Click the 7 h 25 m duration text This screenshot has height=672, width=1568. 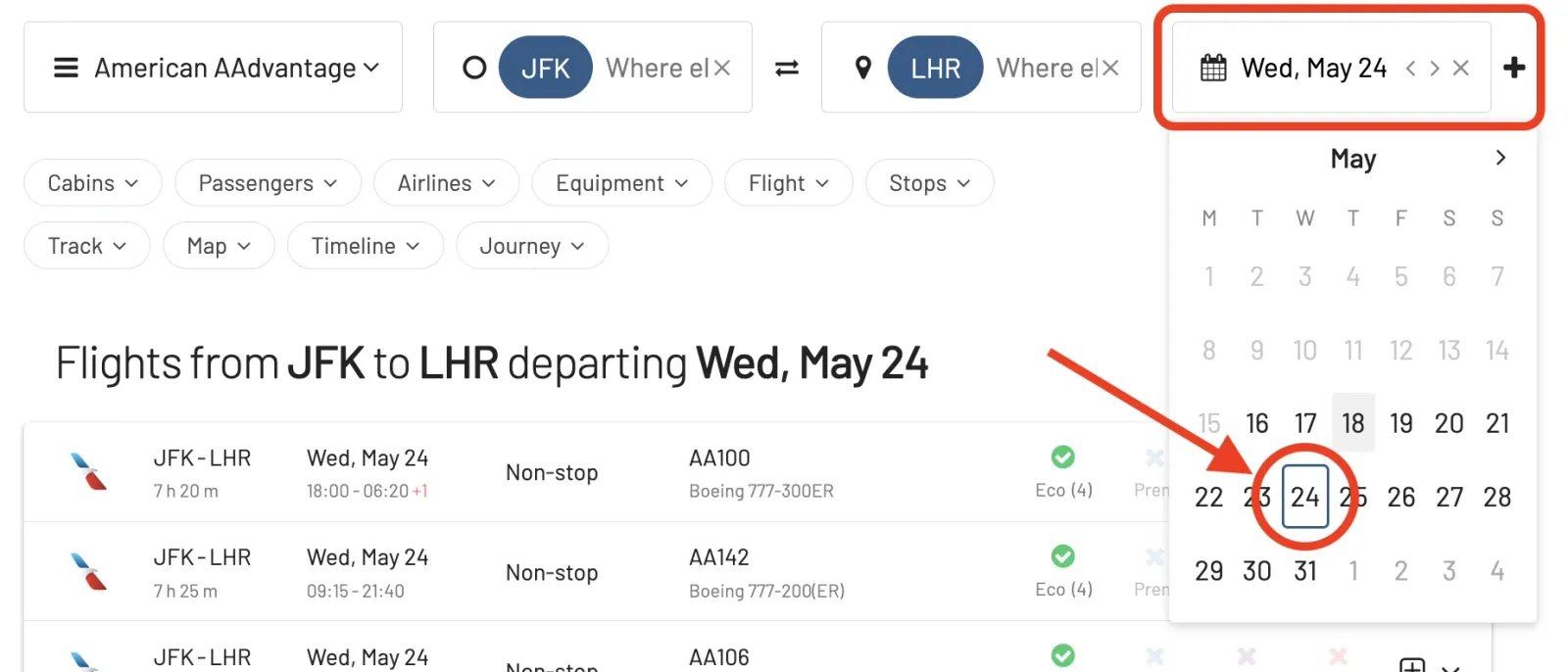point(185,591)
